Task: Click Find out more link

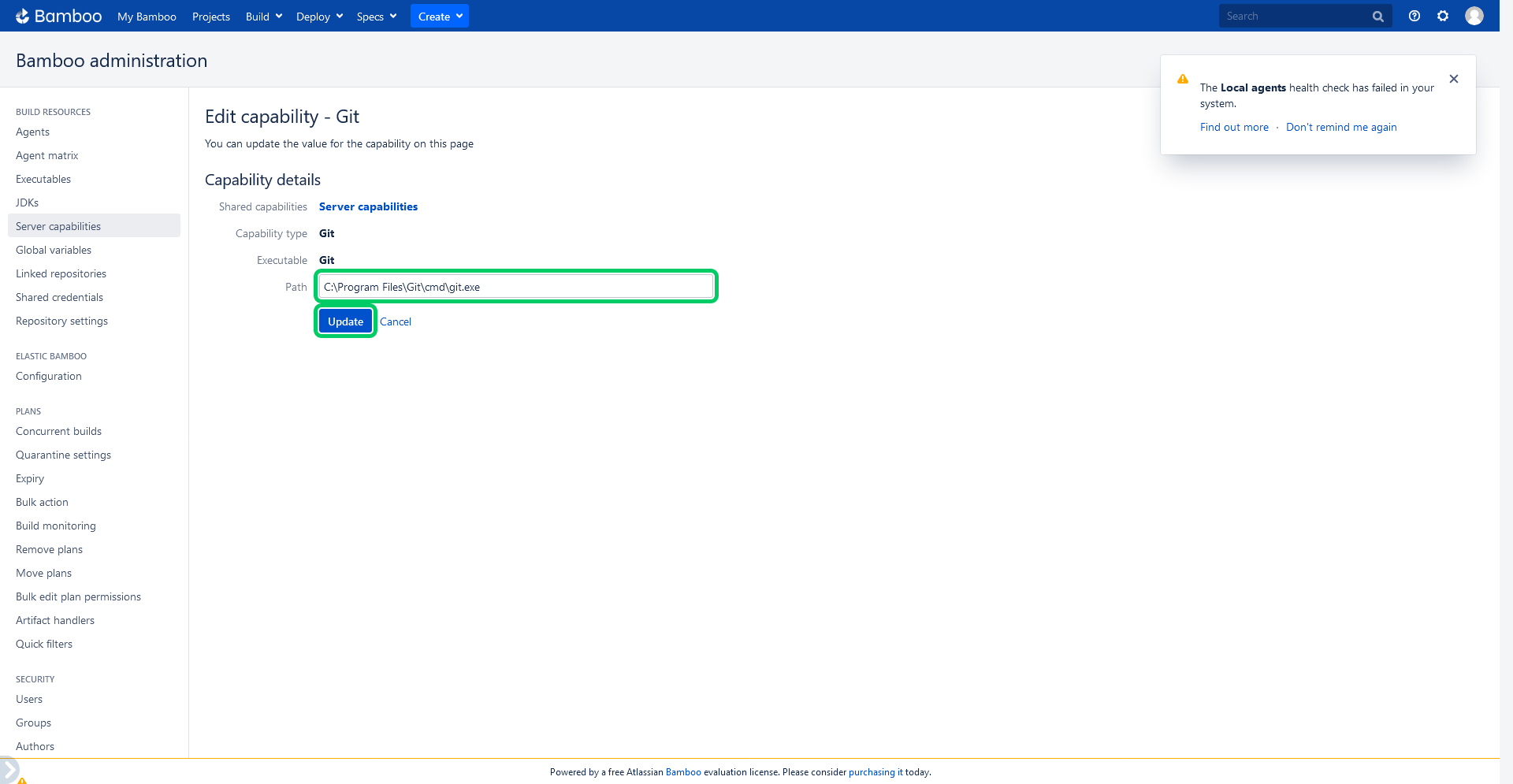Action: coord(1234,127)
